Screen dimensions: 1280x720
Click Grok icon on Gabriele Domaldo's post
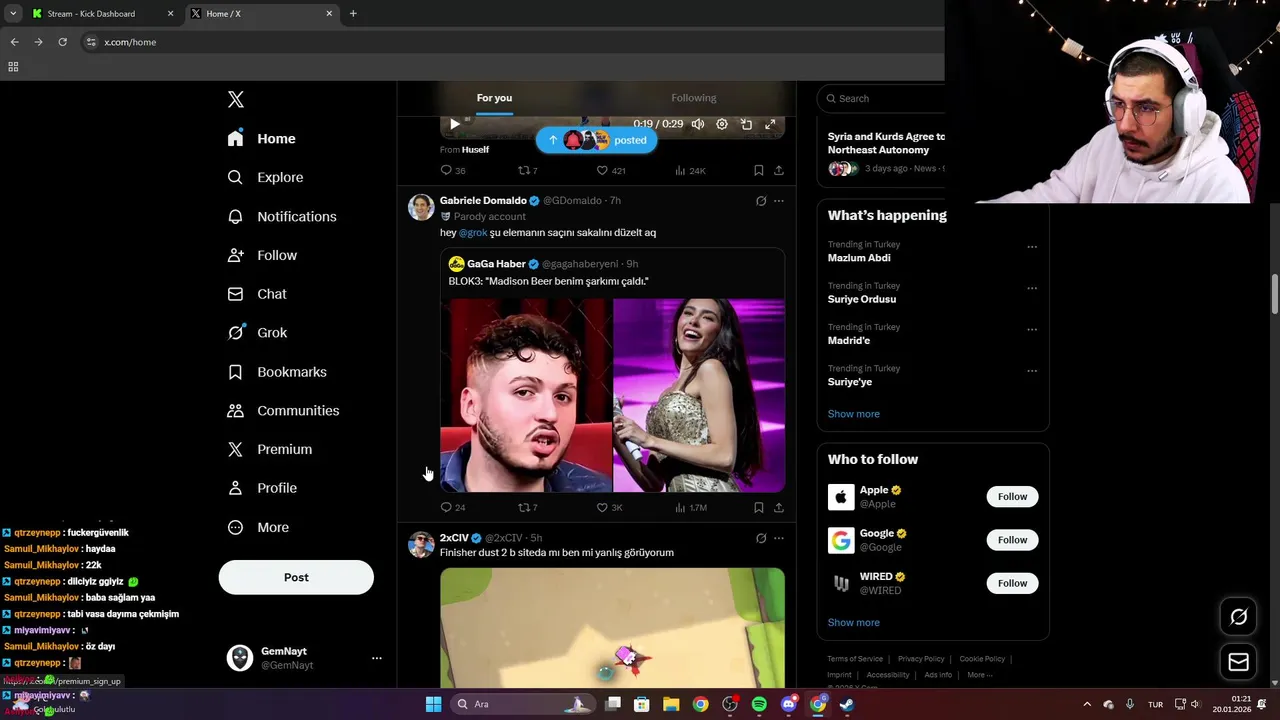(761, 200)
